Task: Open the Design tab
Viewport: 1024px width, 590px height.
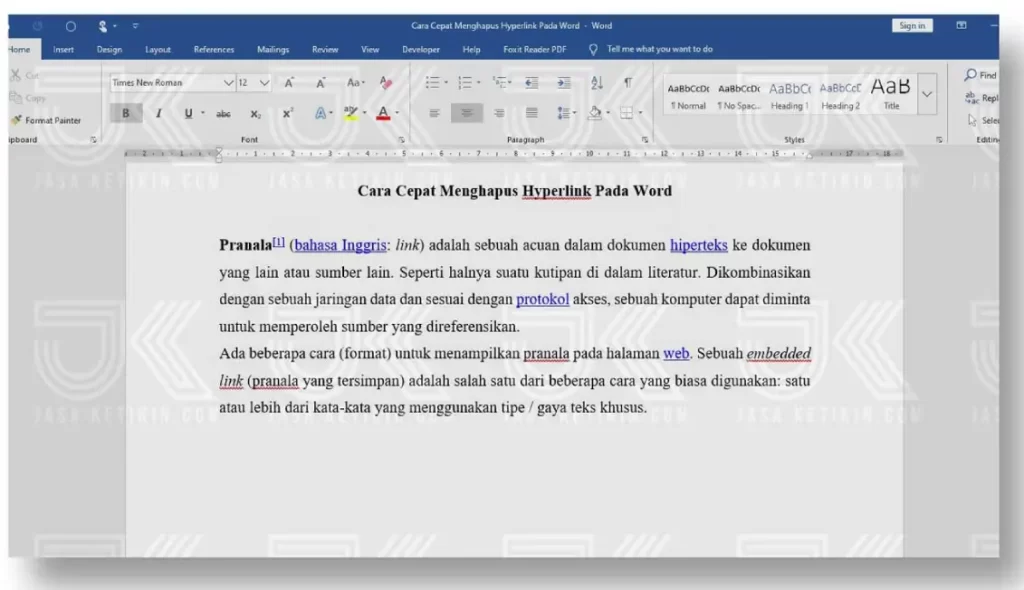Action: pyautogui.click(x=109, y=50)
